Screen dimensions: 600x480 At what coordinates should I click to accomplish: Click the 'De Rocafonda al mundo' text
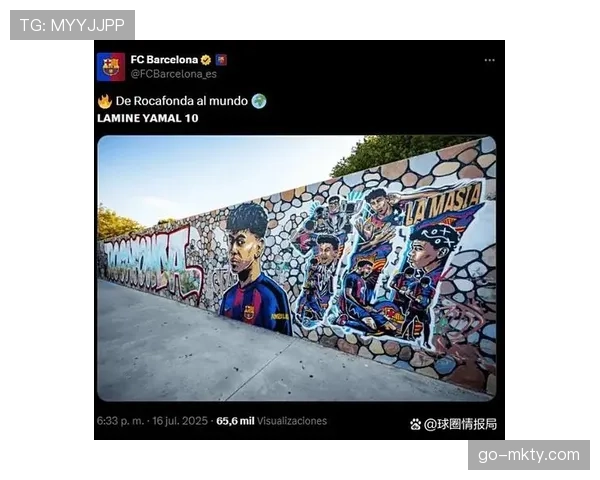pos(182,101)
